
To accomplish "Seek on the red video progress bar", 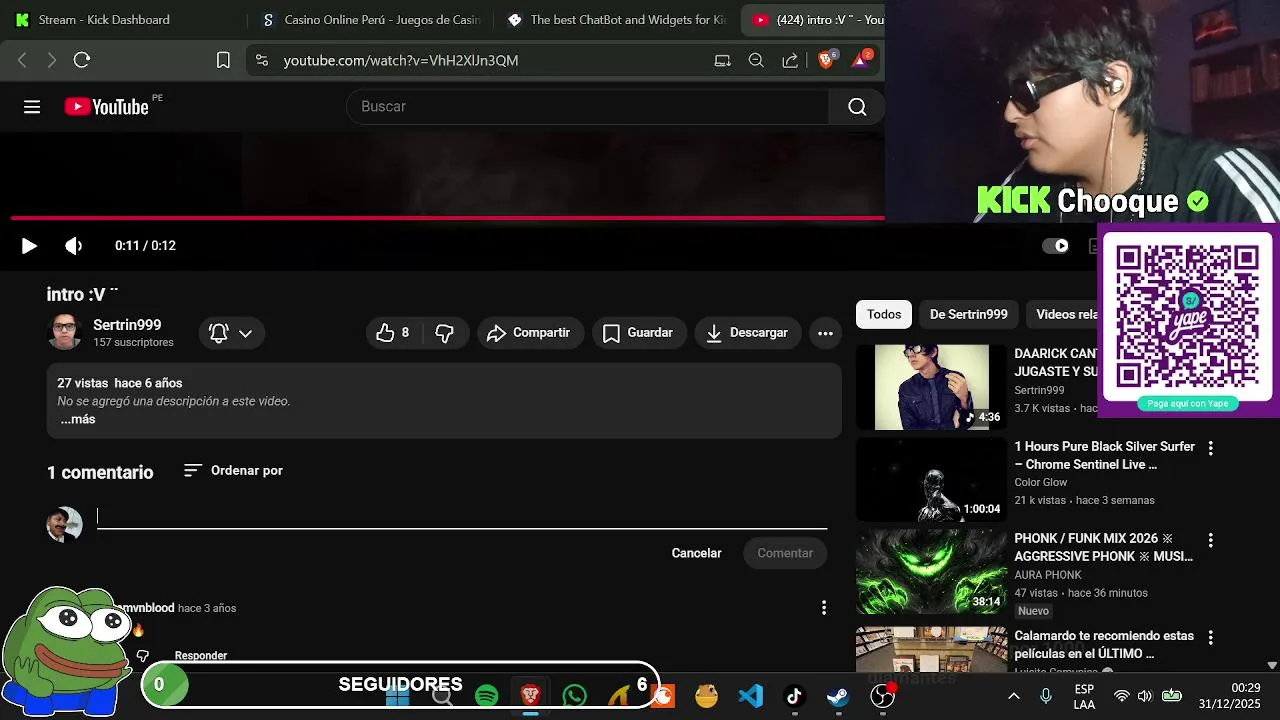I will point(447,217).
